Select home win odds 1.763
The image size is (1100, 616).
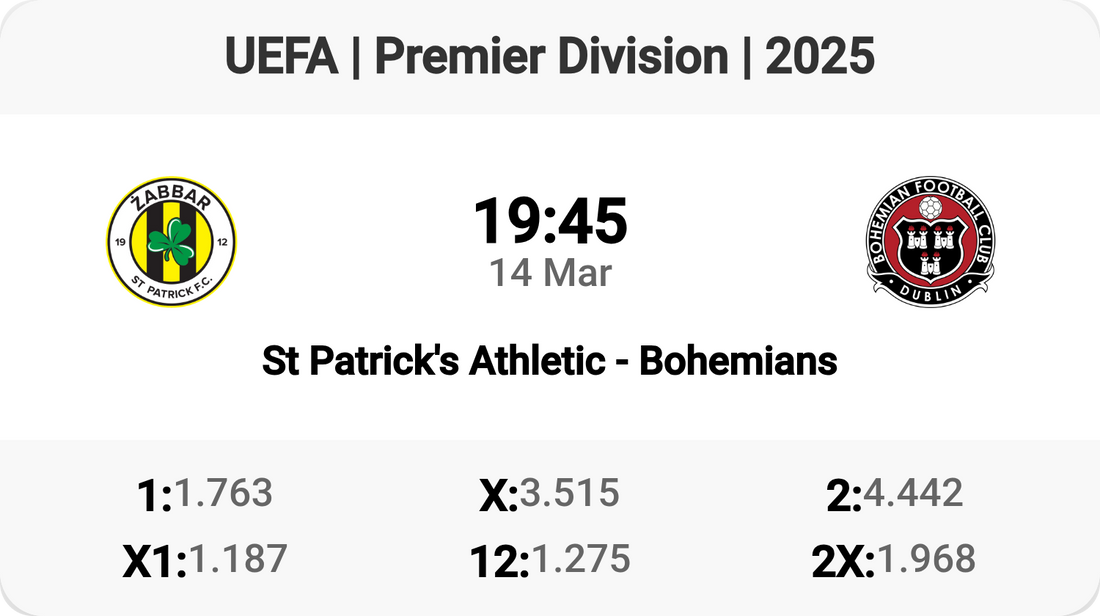223,493
